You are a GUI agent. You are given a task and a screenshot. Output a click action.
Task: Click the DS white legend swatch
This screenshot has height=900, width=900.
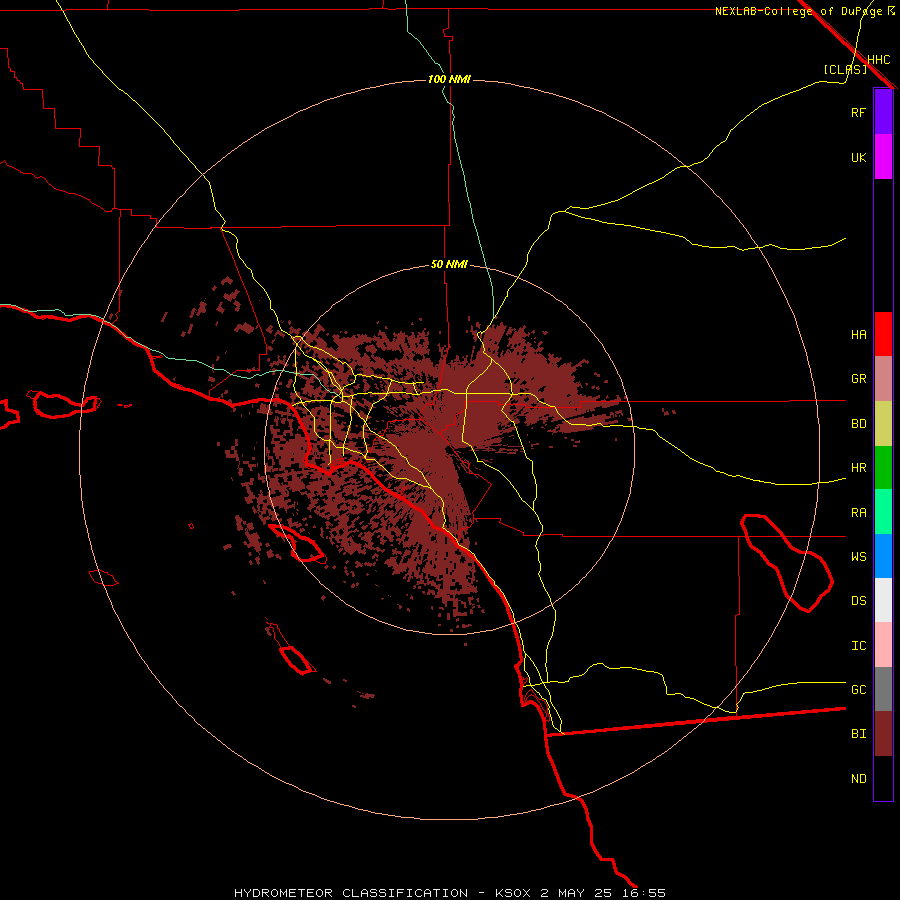coord(883,600)
